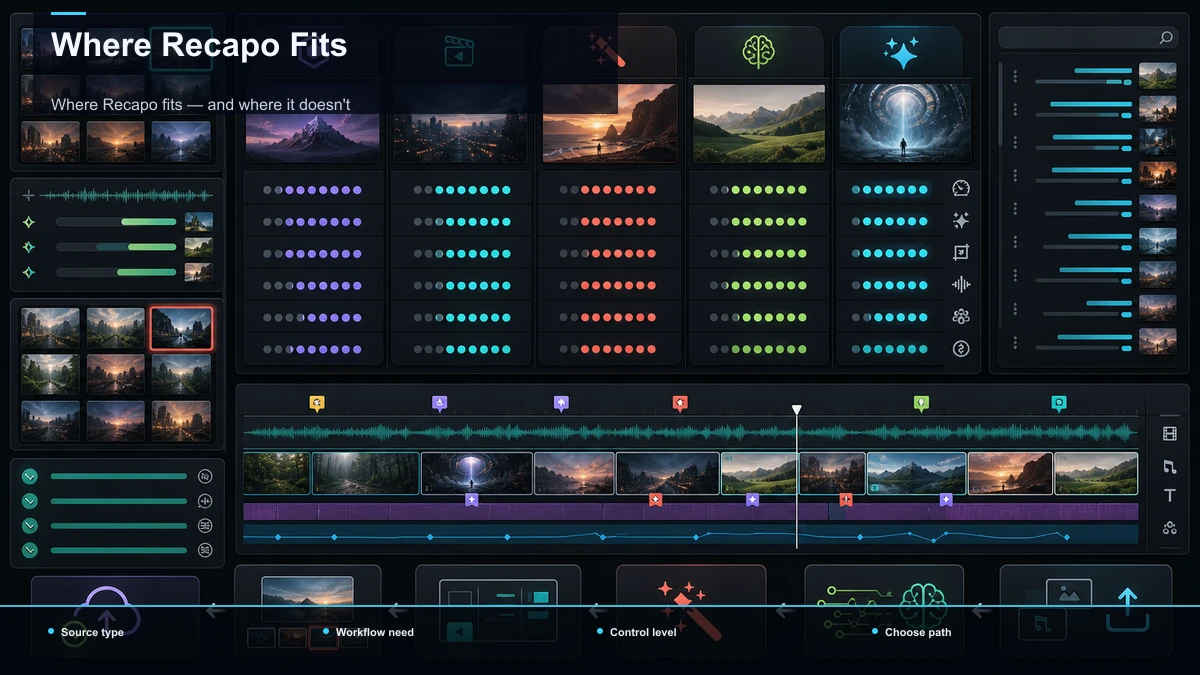Open the clapperboard icon tab
Image resolution: width=1200 pixels, height=675 pixels.
[x=461, y=52]
